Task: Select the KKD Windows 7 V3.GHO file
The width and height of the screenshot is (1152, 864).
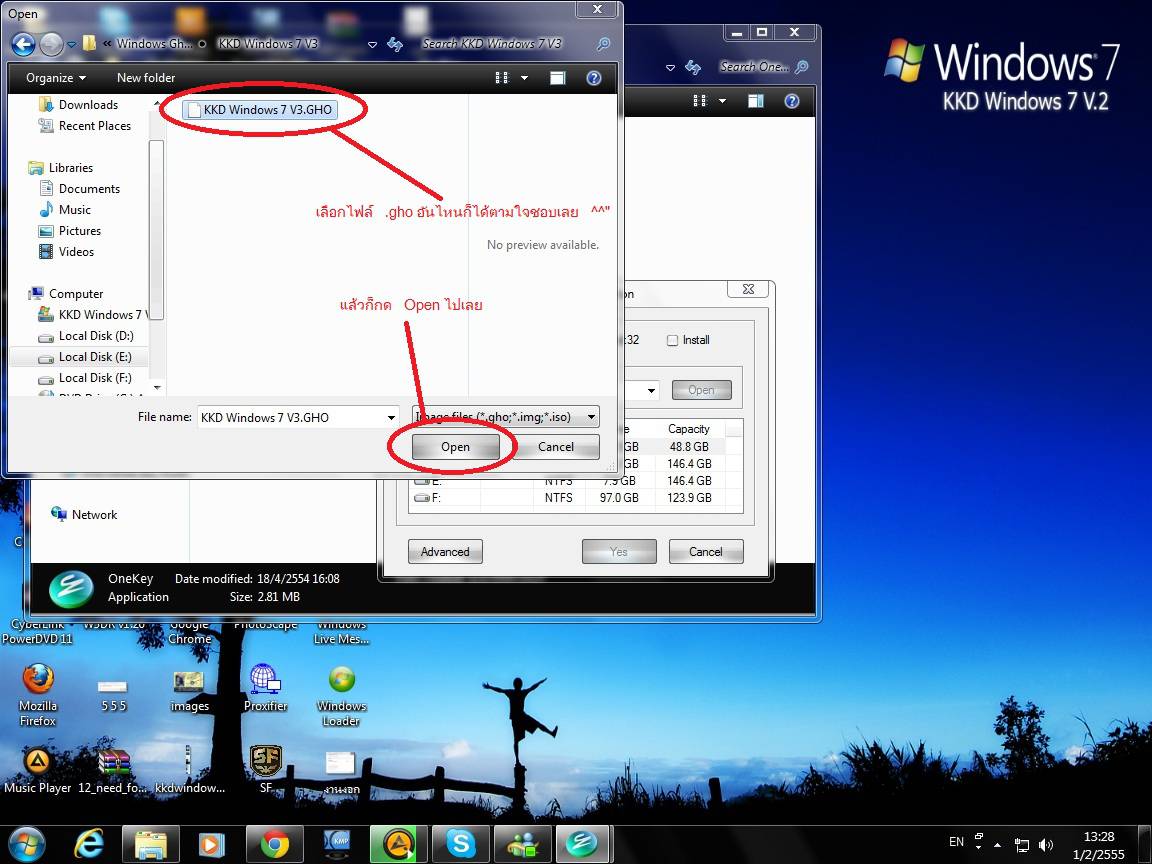Action: (x=260, y=109)
